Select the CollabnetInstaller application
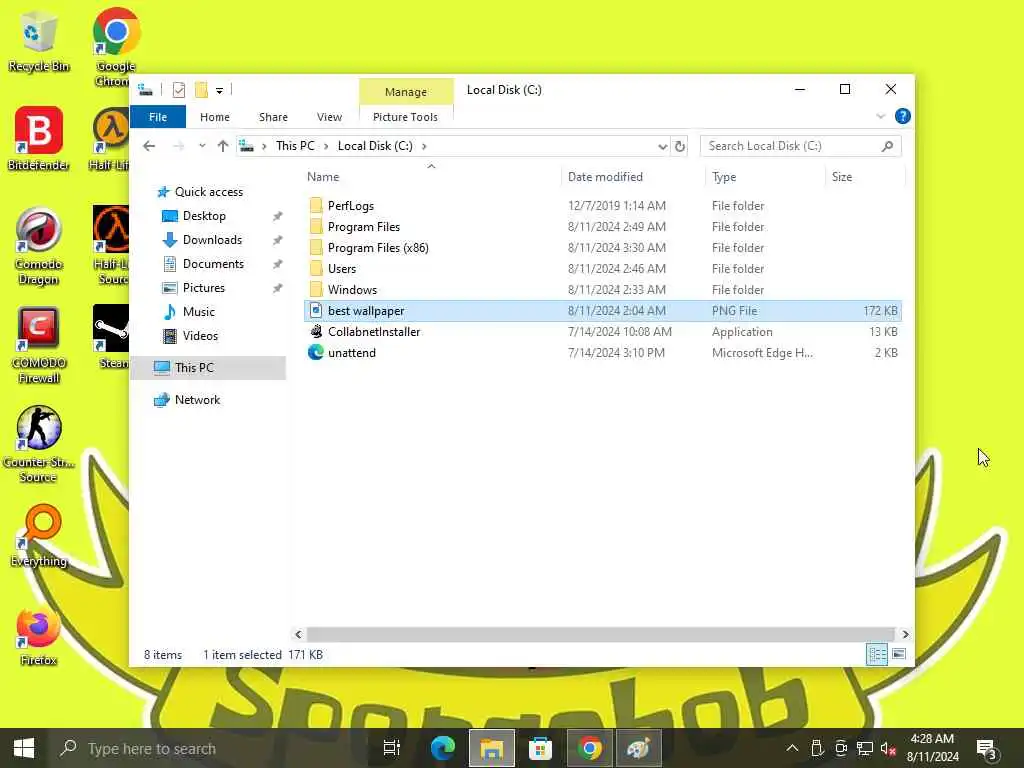 point(602,332)
